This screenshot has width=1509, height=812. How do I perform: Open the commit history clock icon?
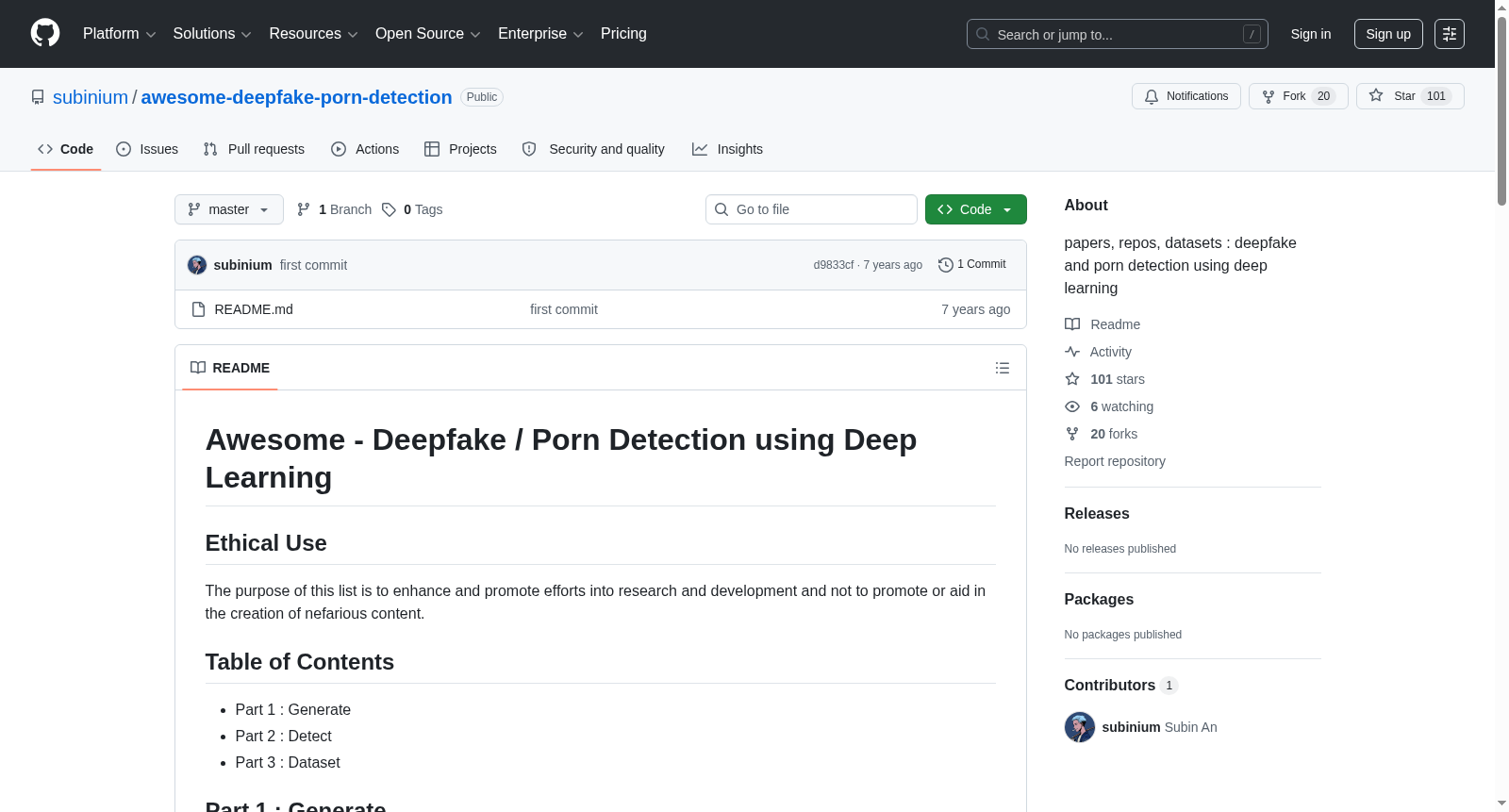pos(946,265)
